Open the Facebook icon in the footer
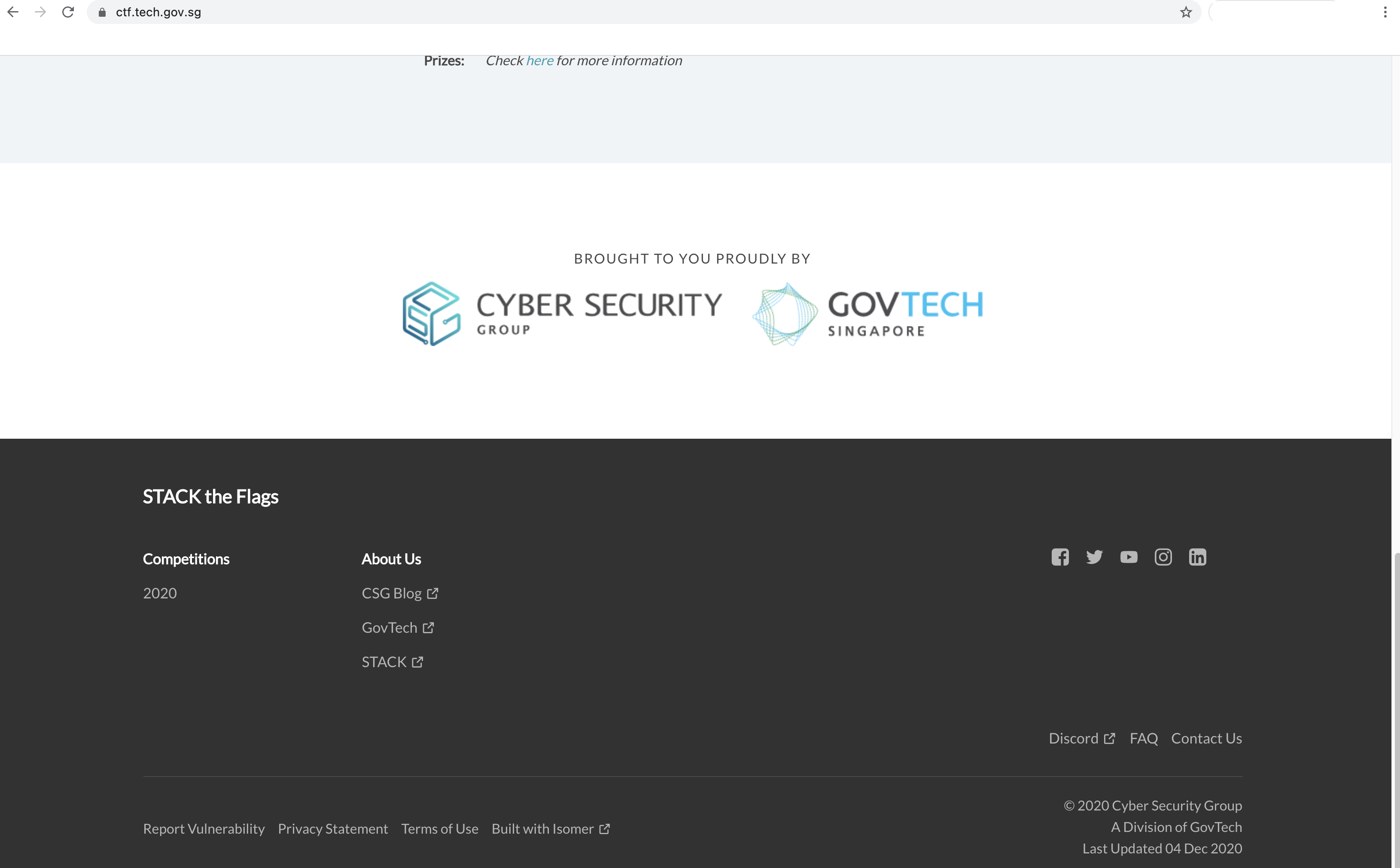Image resolution: width=1400 pixels, height=868 pixels. (1059, 557)
